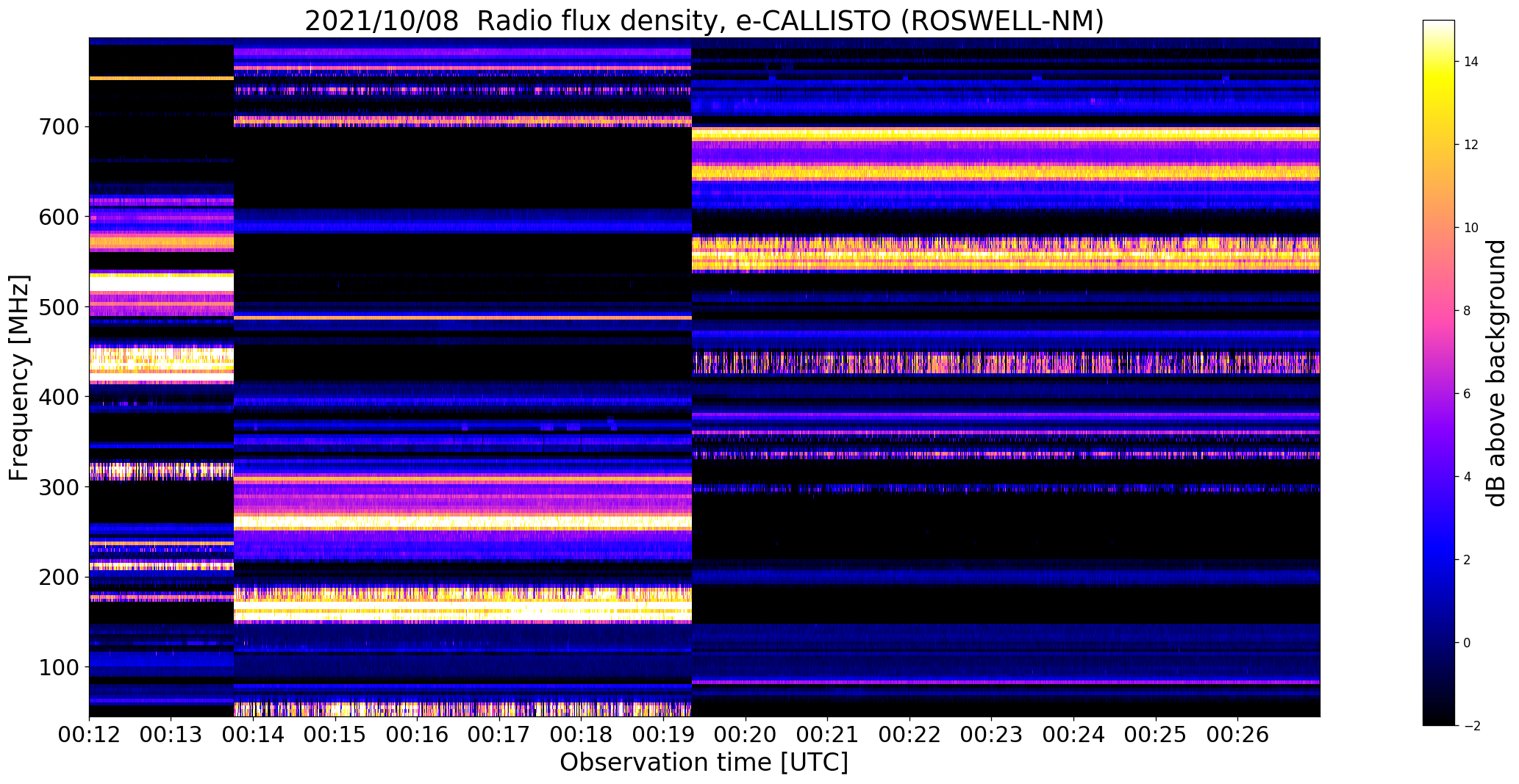Image resolution: width=1519 pixels, height=784 pixels.
Task: Click the 100 frequency tick label
Action: pyautogui.click(x=57, y=668)
